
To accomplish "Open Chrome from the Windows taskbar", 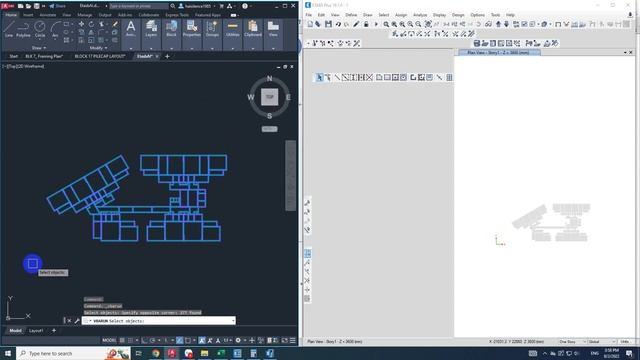I will pos(156,353).
